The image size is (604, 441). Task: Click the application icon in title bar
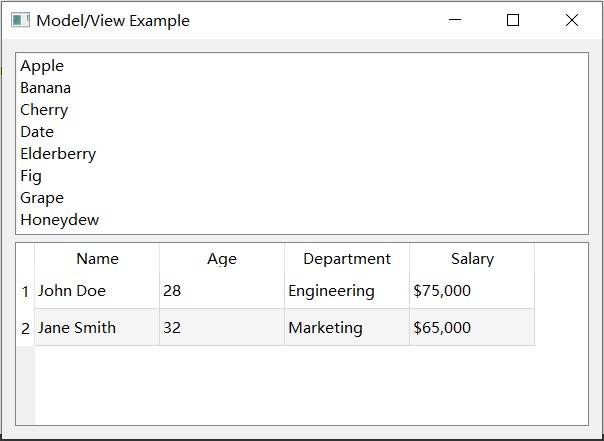(x=21, y=20)
